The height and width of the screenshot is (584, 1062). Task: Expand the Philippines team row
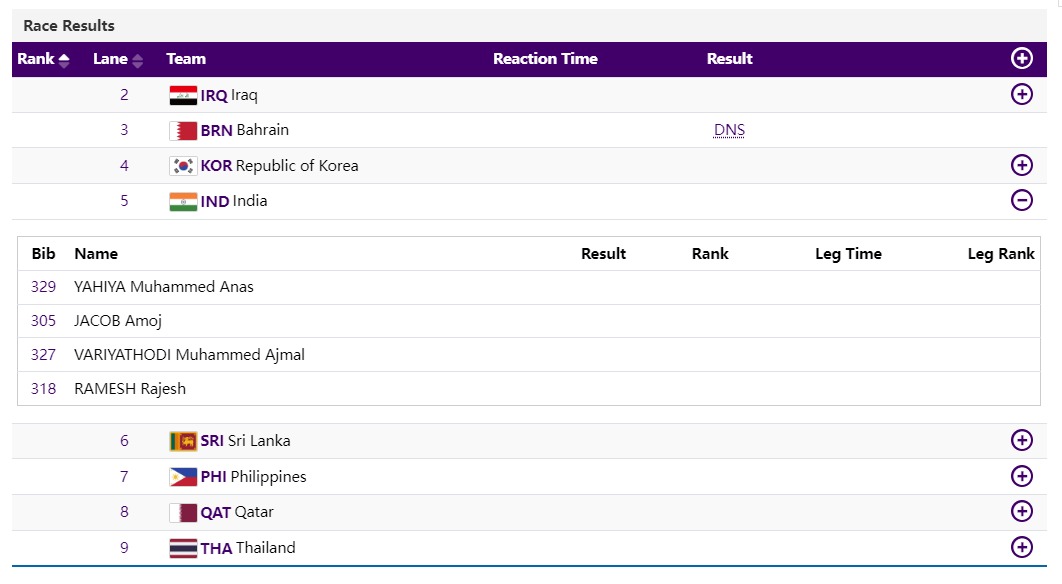pos(1021,477)
